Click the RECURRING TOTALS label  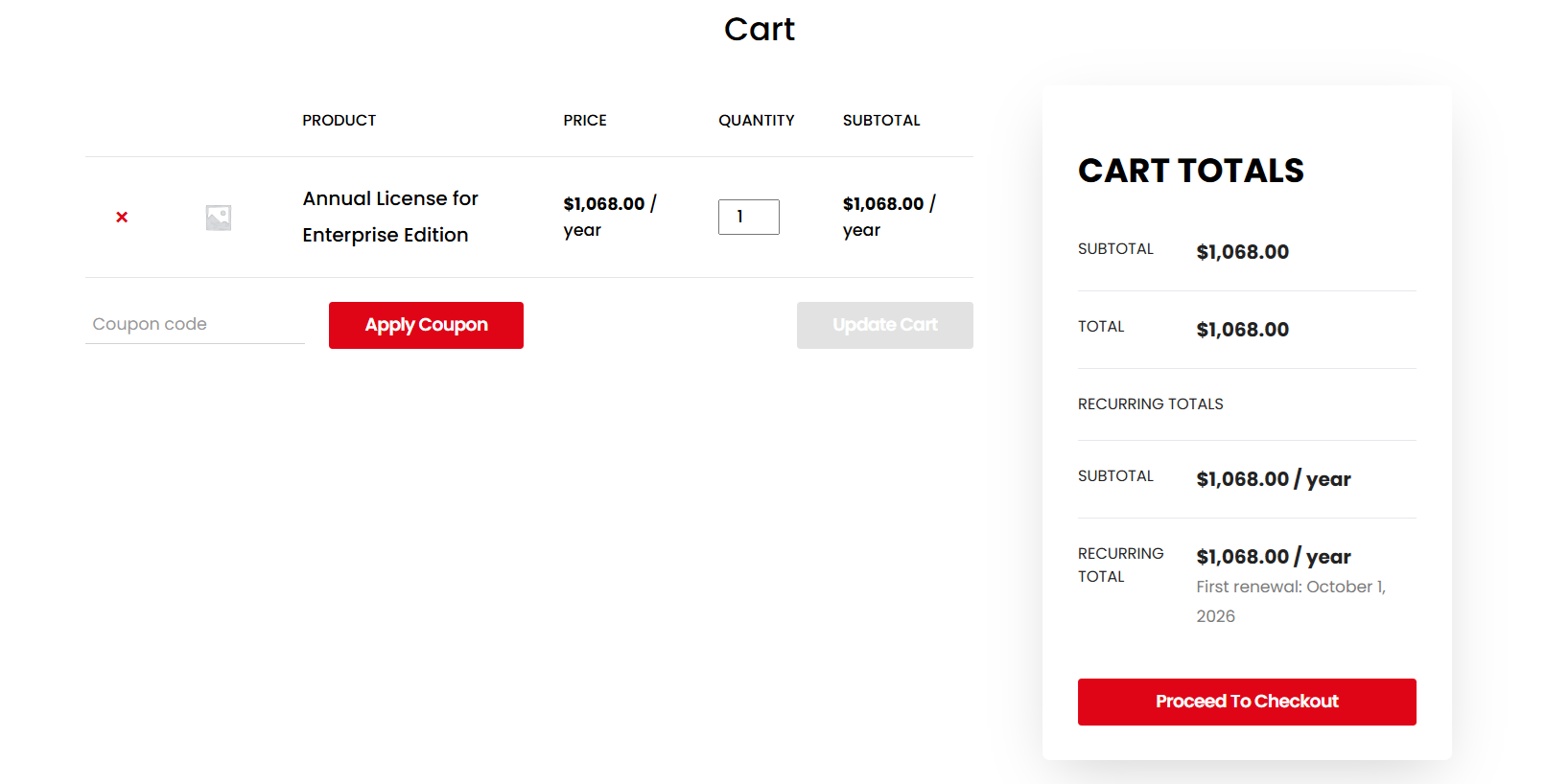[1150, 404]
